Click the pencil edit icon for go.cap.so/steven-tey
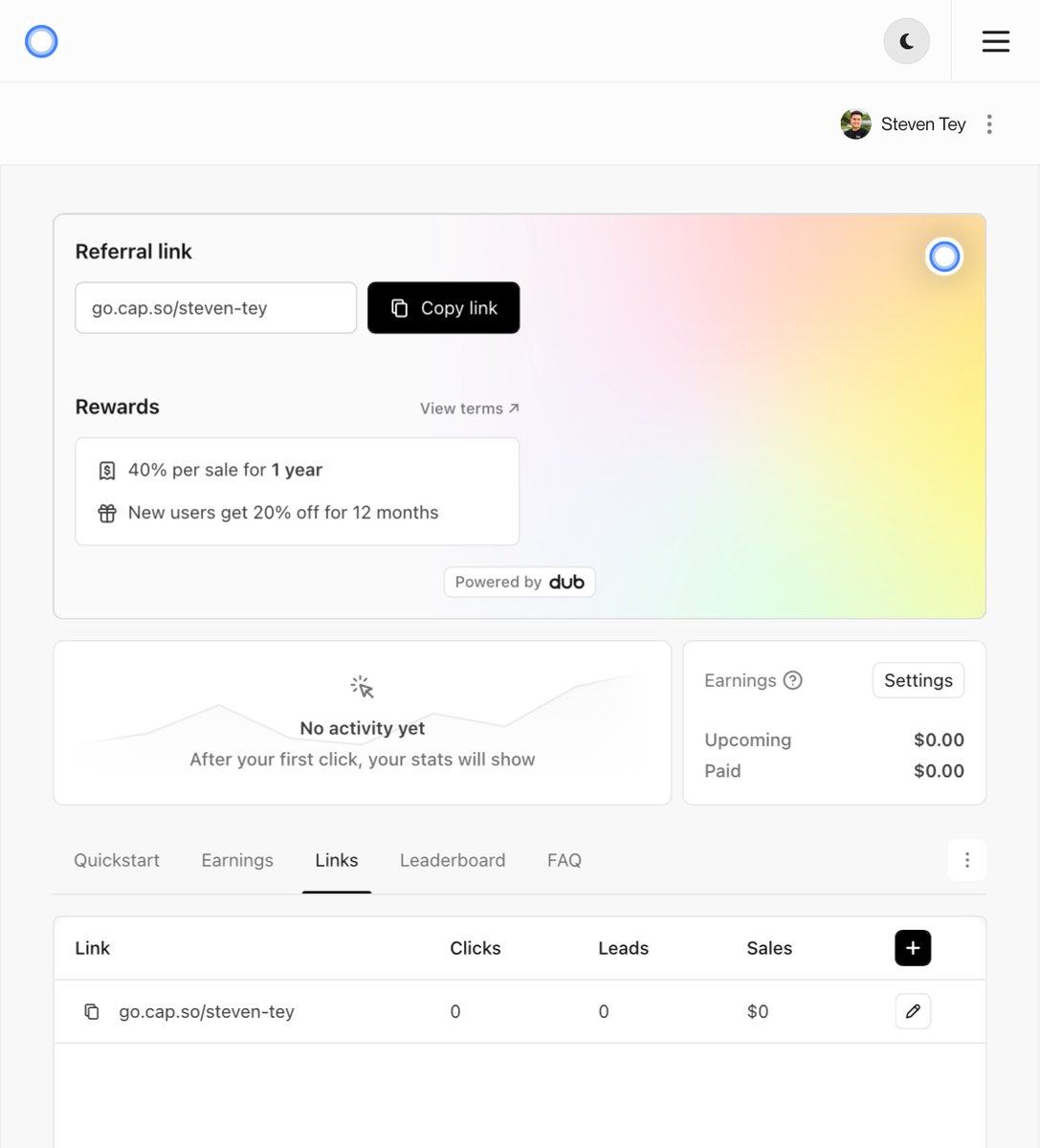1040x1148 pixels. 913,1011
